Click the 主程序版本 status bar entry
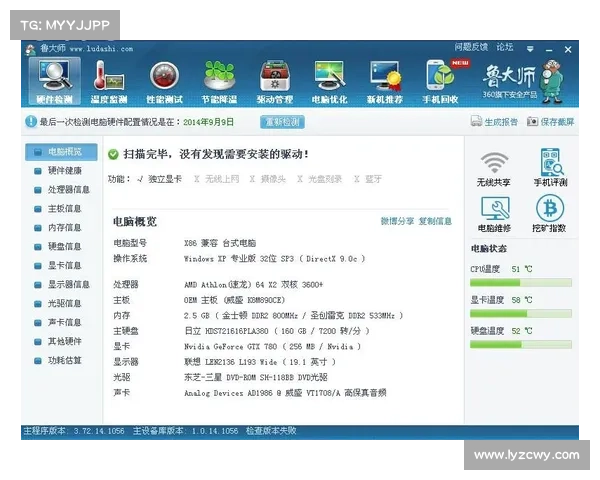The width and height of the screenshot is (600, 480). coord(74,431)
